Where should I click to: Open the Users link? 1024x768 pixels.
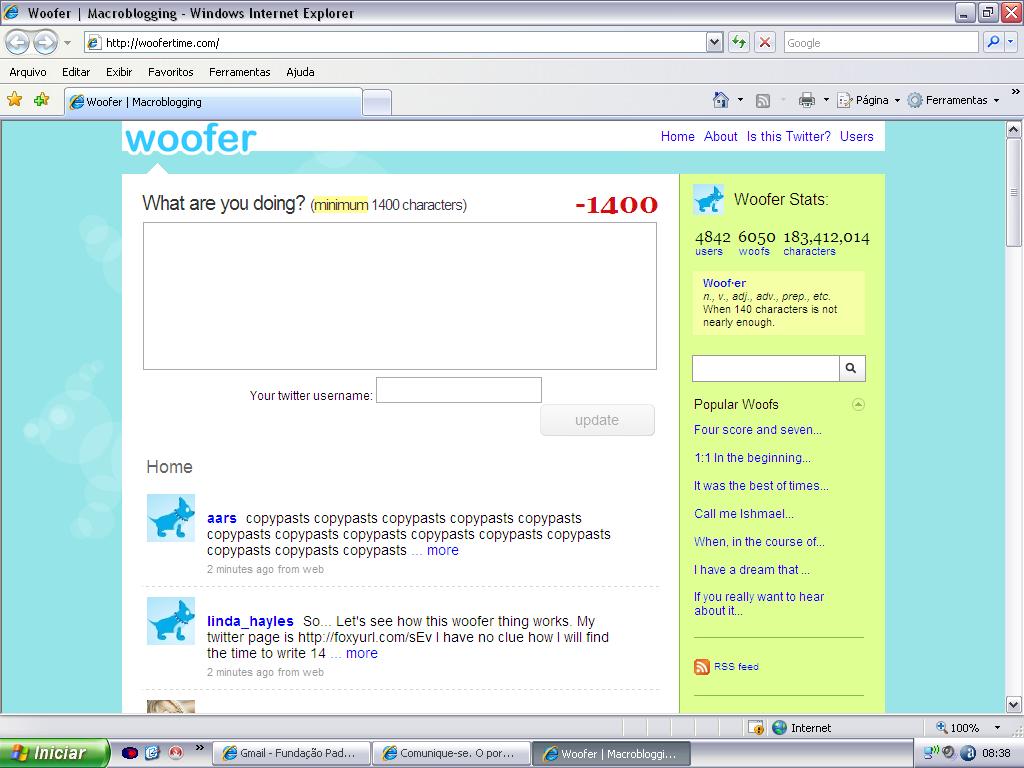[x=856, y=136]
